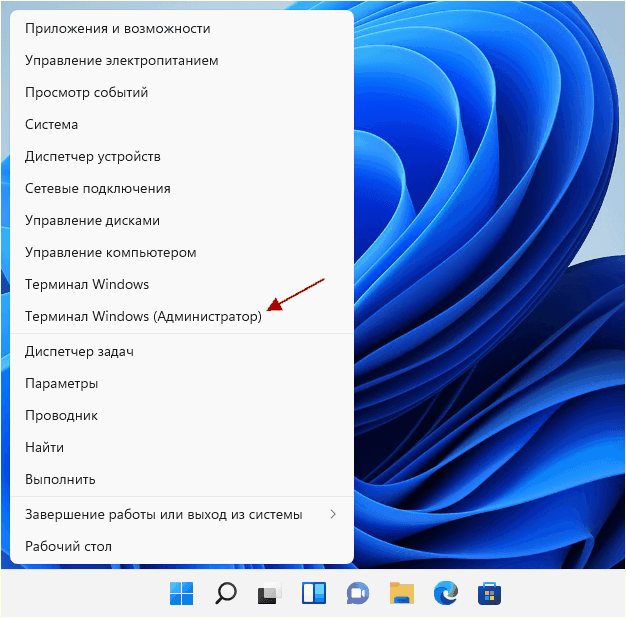Expand Завершение работы или выход из системы
The height and width of the screenshot is (618, 626).
coord(182,514)
